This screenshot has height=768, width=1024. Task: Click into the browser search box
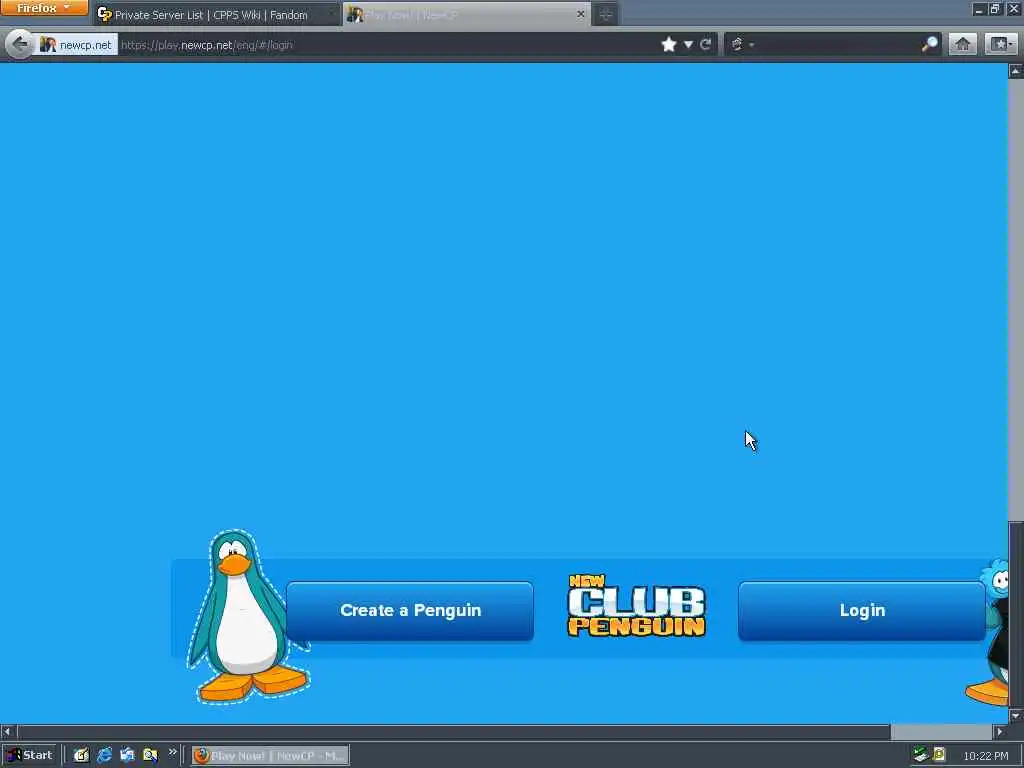click(x=837, y=44)
